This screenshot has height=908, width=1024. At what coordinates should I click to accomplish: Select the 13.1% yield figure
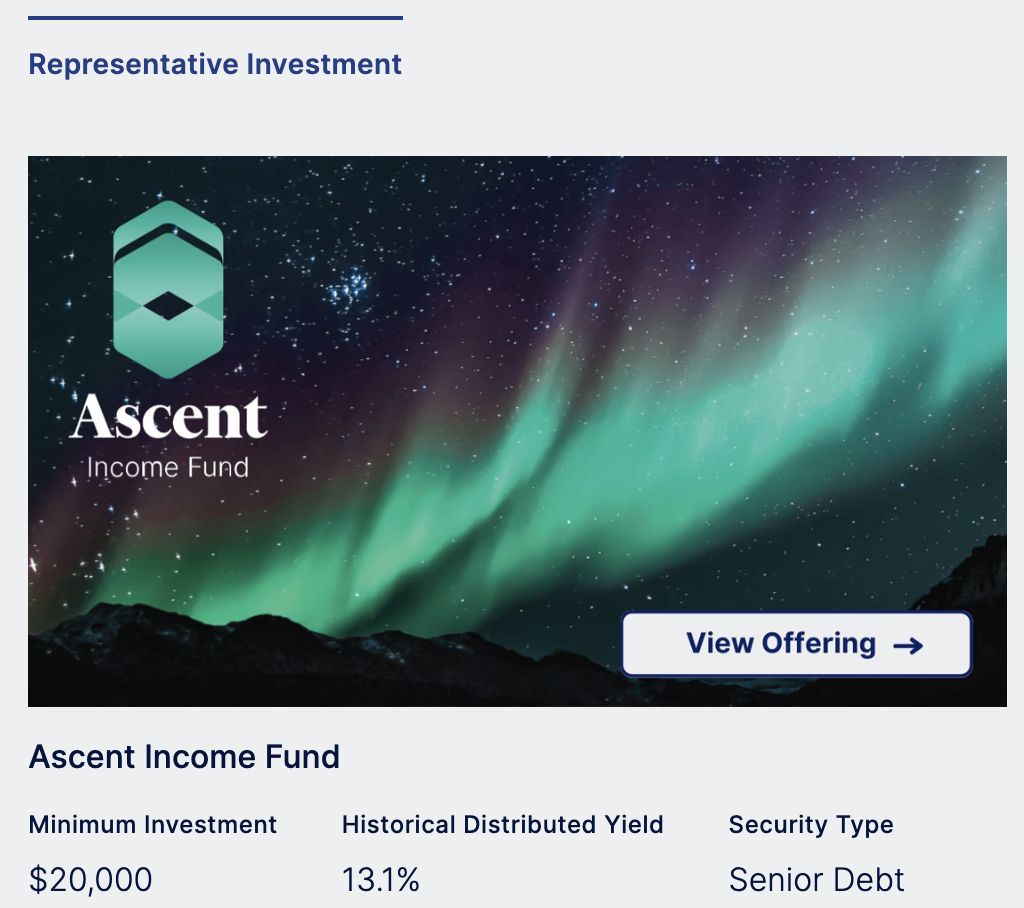click(x=382, y=879)
